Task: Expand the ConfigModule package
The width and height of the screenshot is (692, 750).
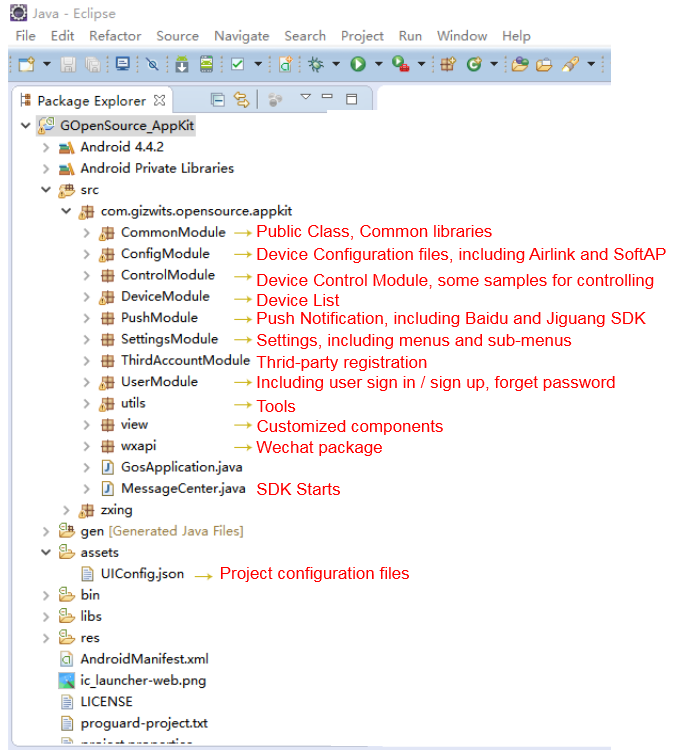Action: [87, 254]
